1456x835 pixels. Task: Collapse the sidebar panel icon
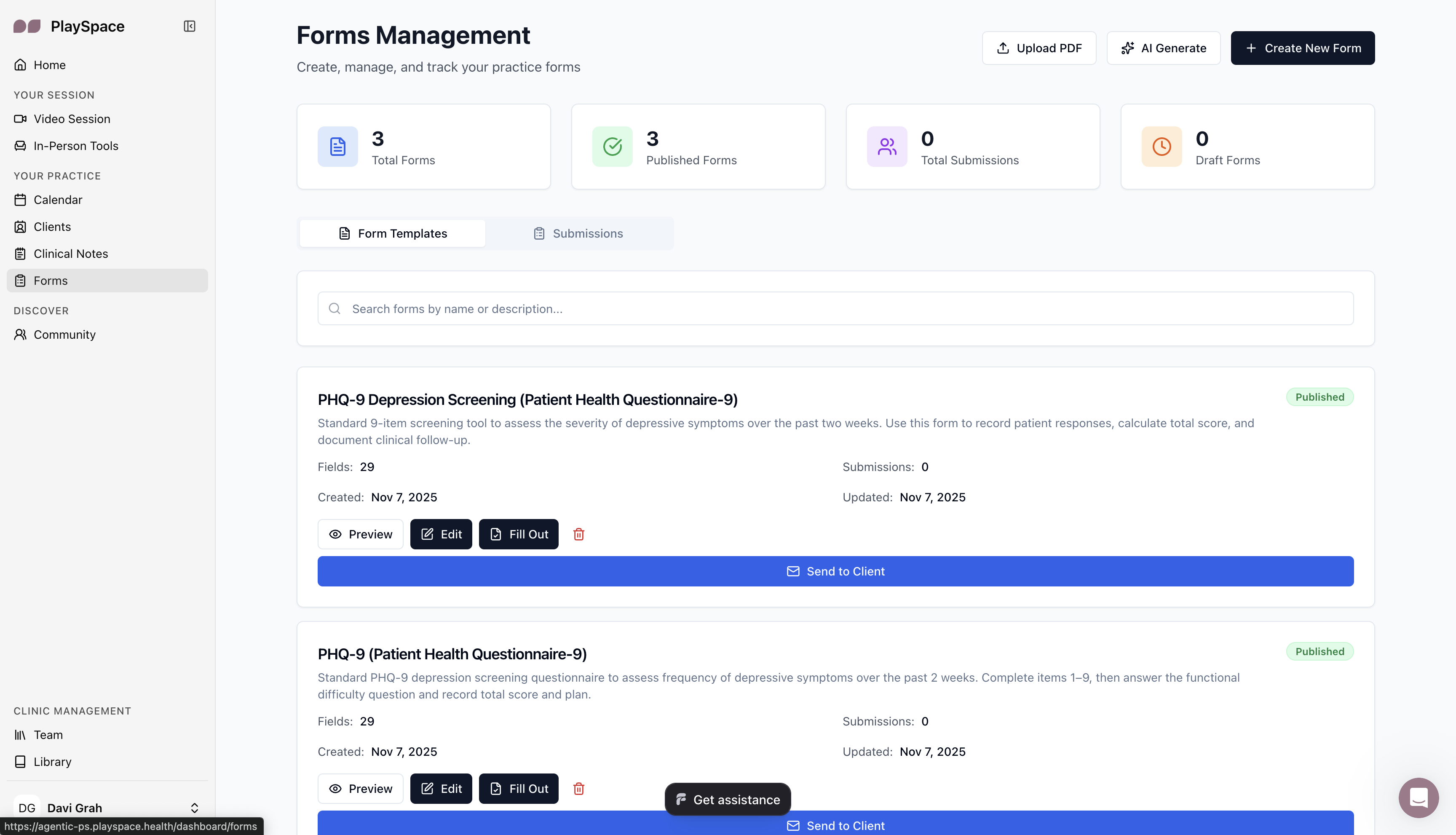point(189,27)
